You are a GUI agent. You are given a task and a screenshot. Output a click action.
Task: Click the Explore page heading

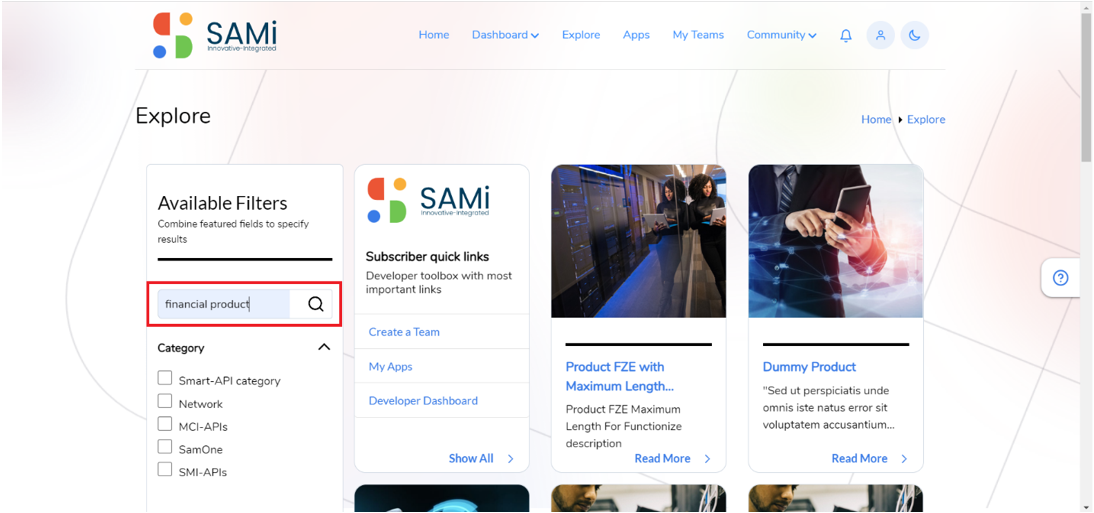(173, 116)
